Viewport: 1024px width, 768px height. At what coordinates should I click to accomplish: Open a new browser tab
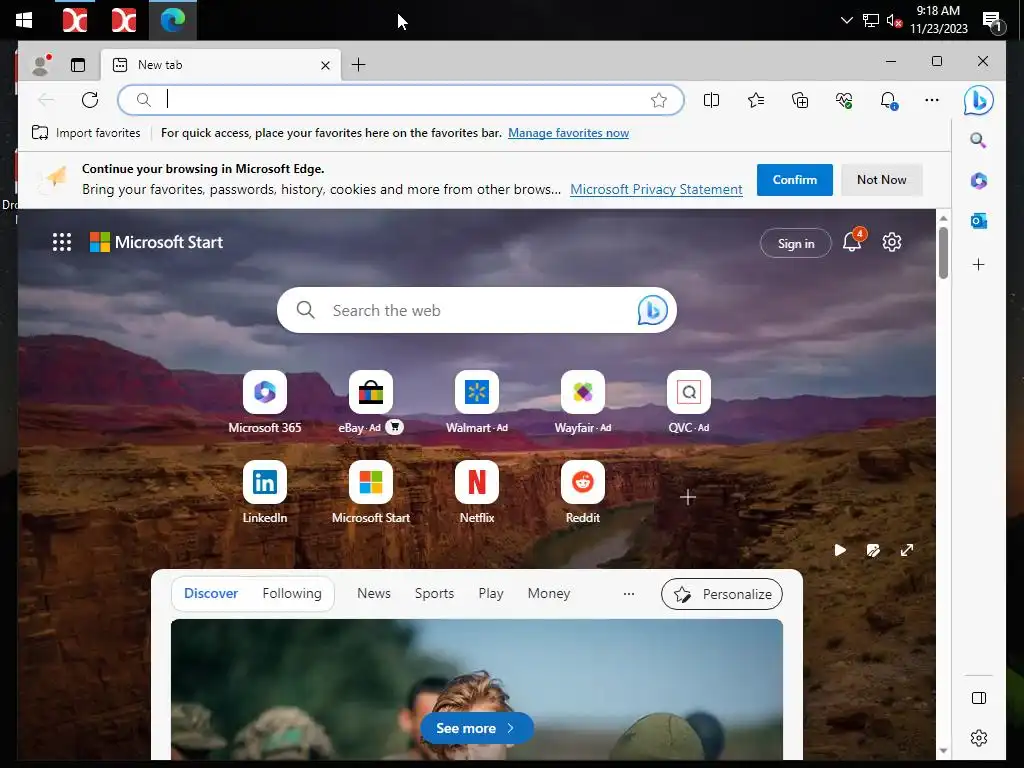359,65
